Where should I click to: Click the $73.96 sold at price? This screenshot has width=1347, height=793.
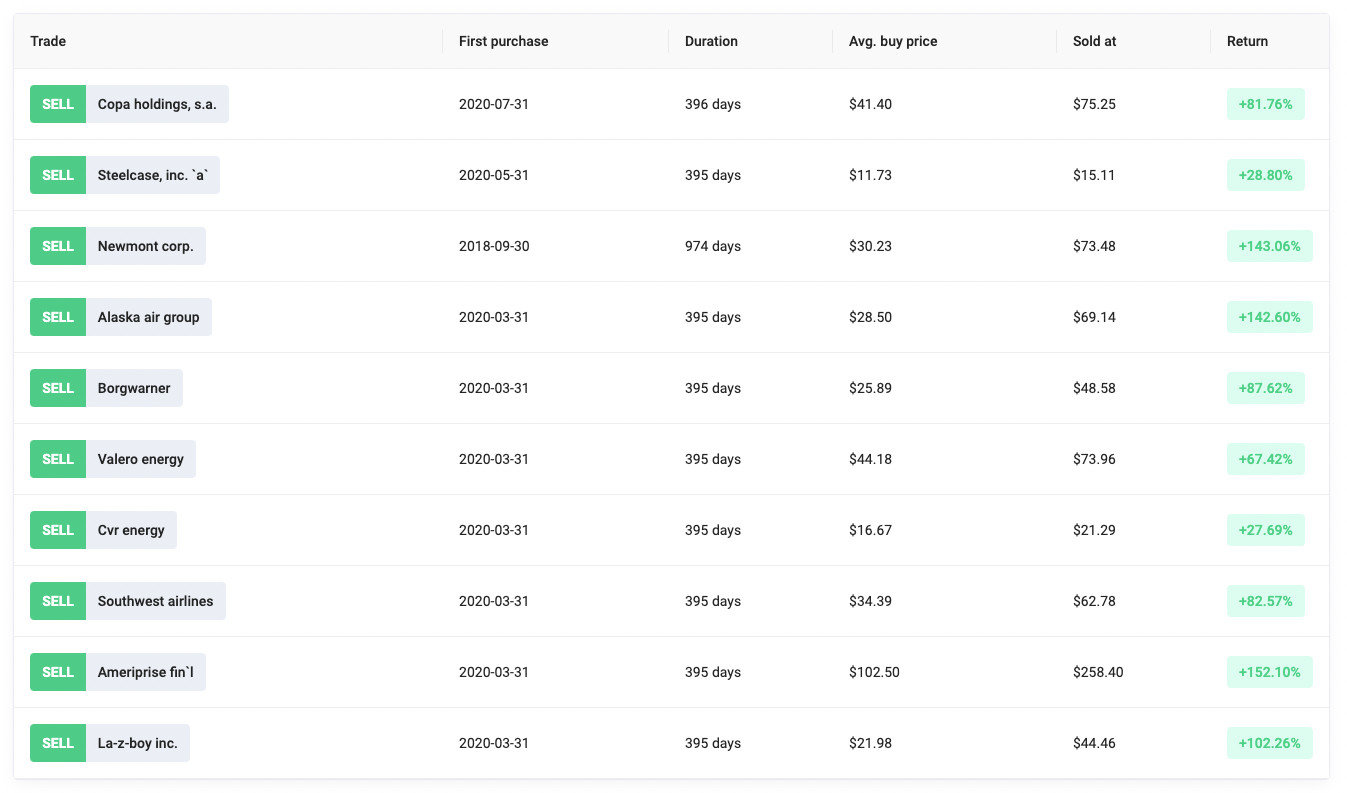pos(1094,459)
